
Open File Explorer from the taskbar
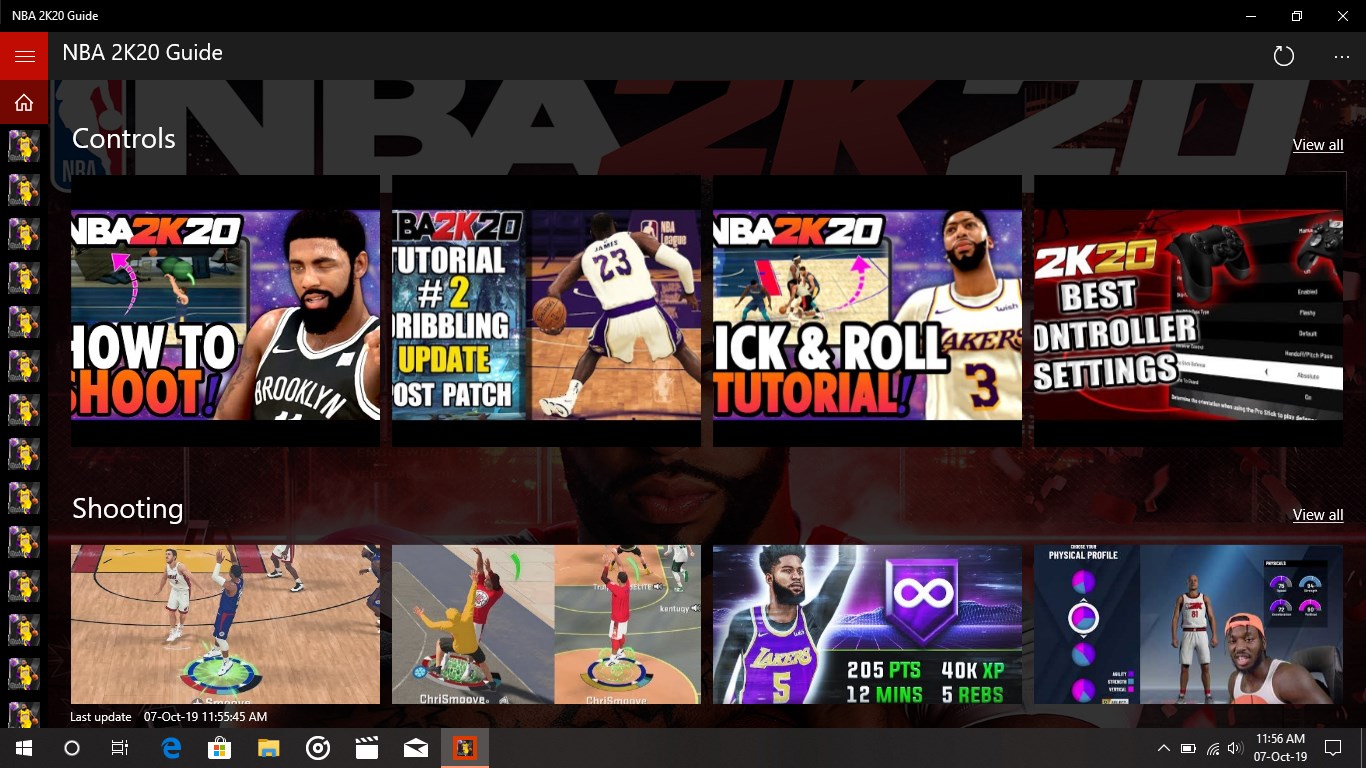[268, 748]
